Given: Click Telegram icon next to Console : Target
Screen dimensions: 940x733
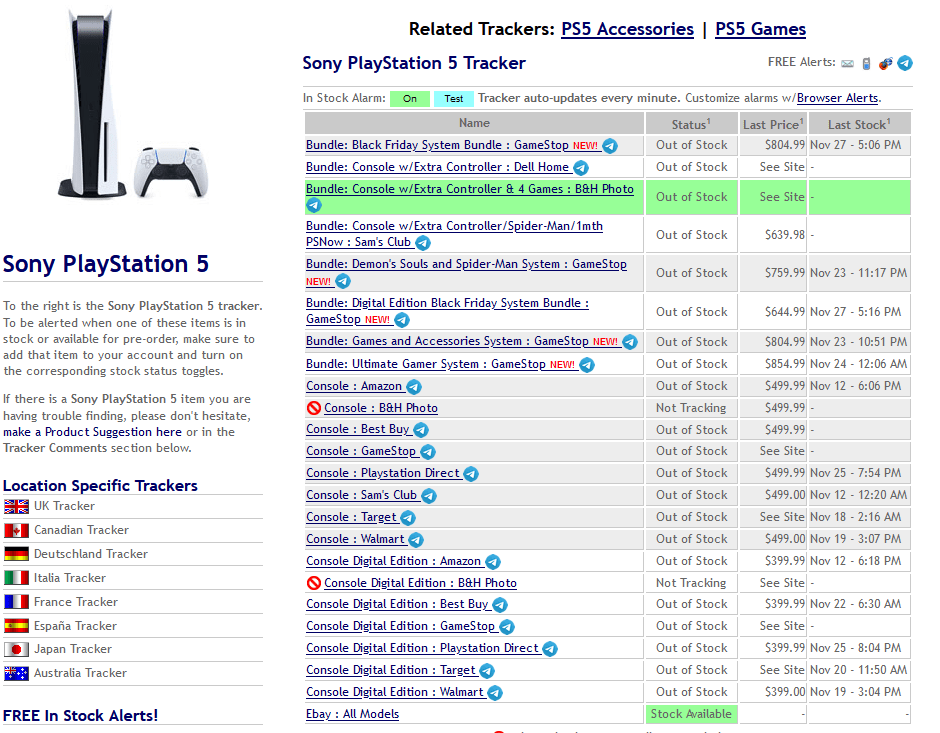Looking at the screenshot, I should click(x=408, y=518).
